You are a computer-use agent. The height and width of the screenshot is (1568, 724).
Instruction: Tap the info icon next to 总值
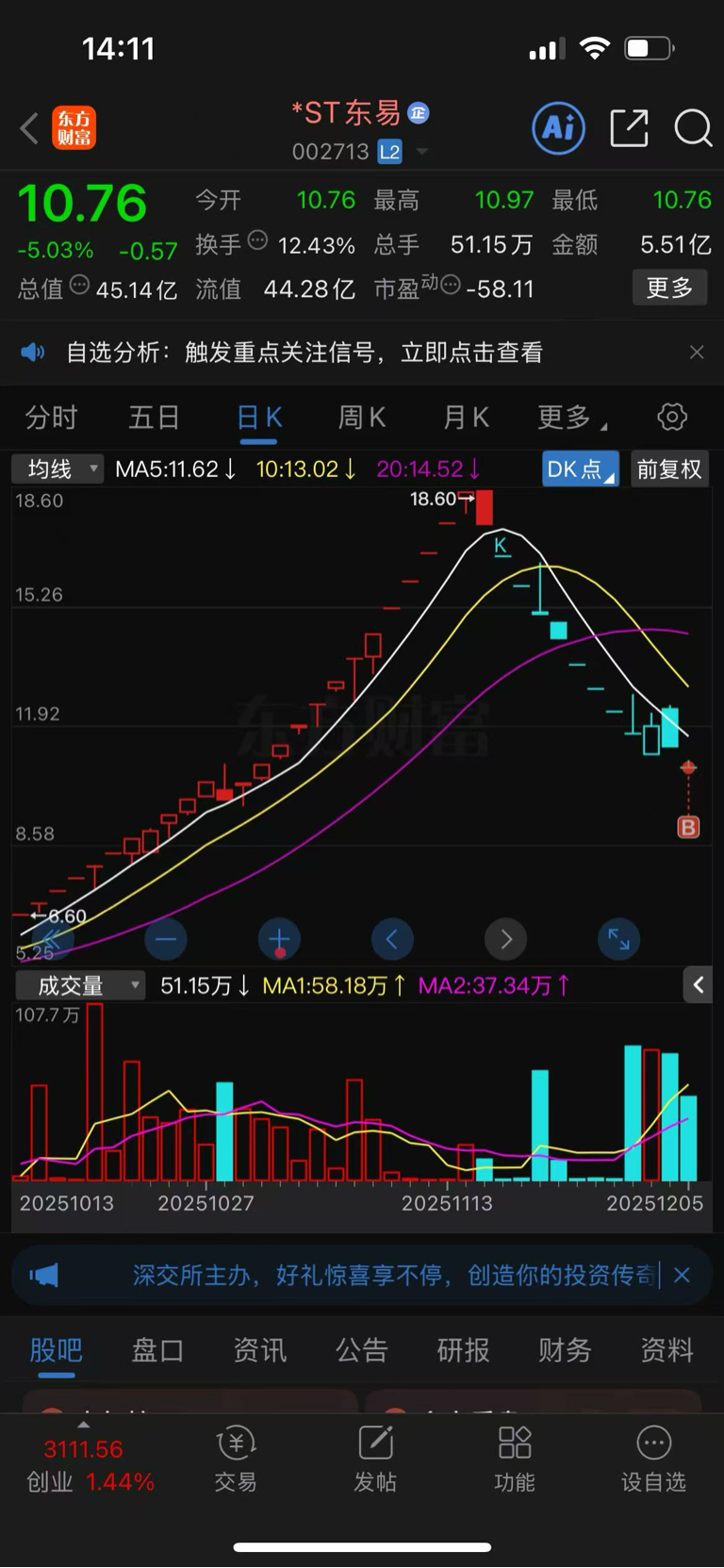(x=79, y=285)
